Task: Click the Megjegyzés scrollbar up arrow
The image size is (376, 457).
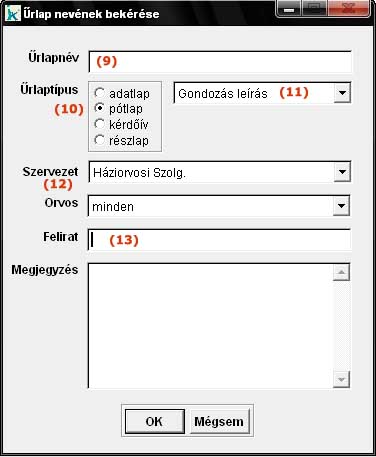Action: coord(341,272)
